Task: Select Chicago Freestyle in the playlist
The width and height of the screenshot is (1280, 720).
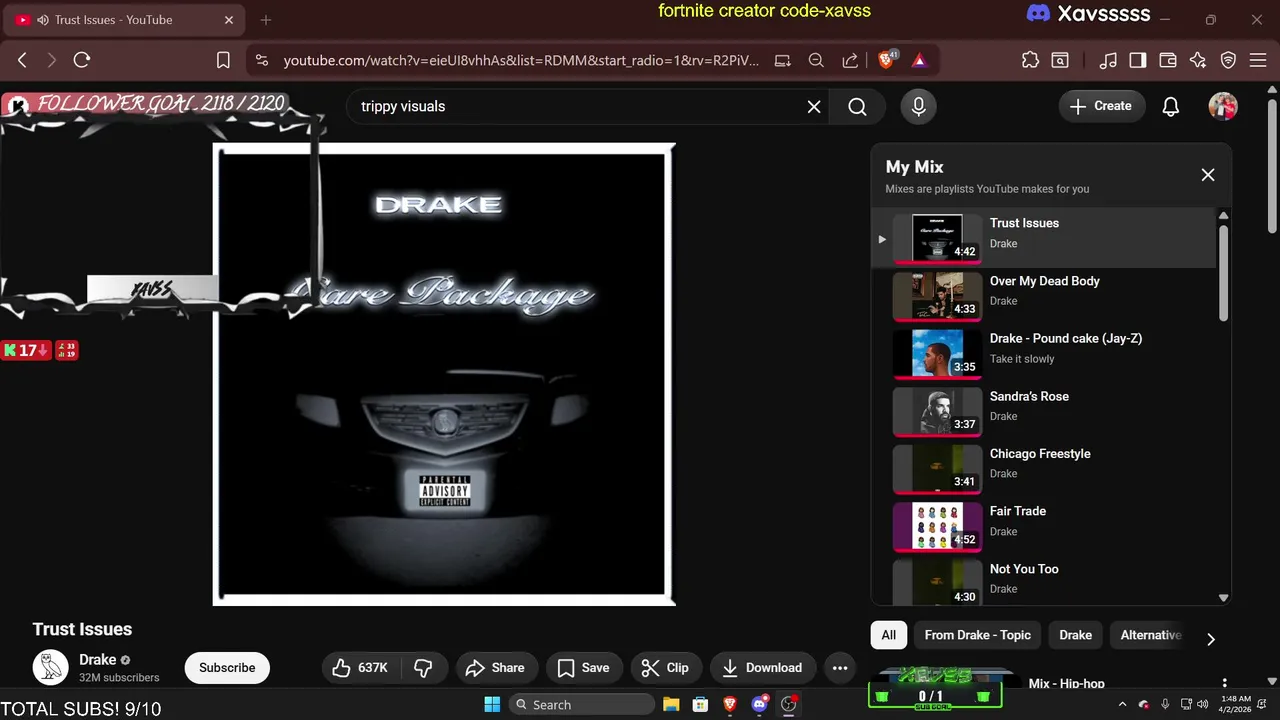Action: (x=1045, y=468)
